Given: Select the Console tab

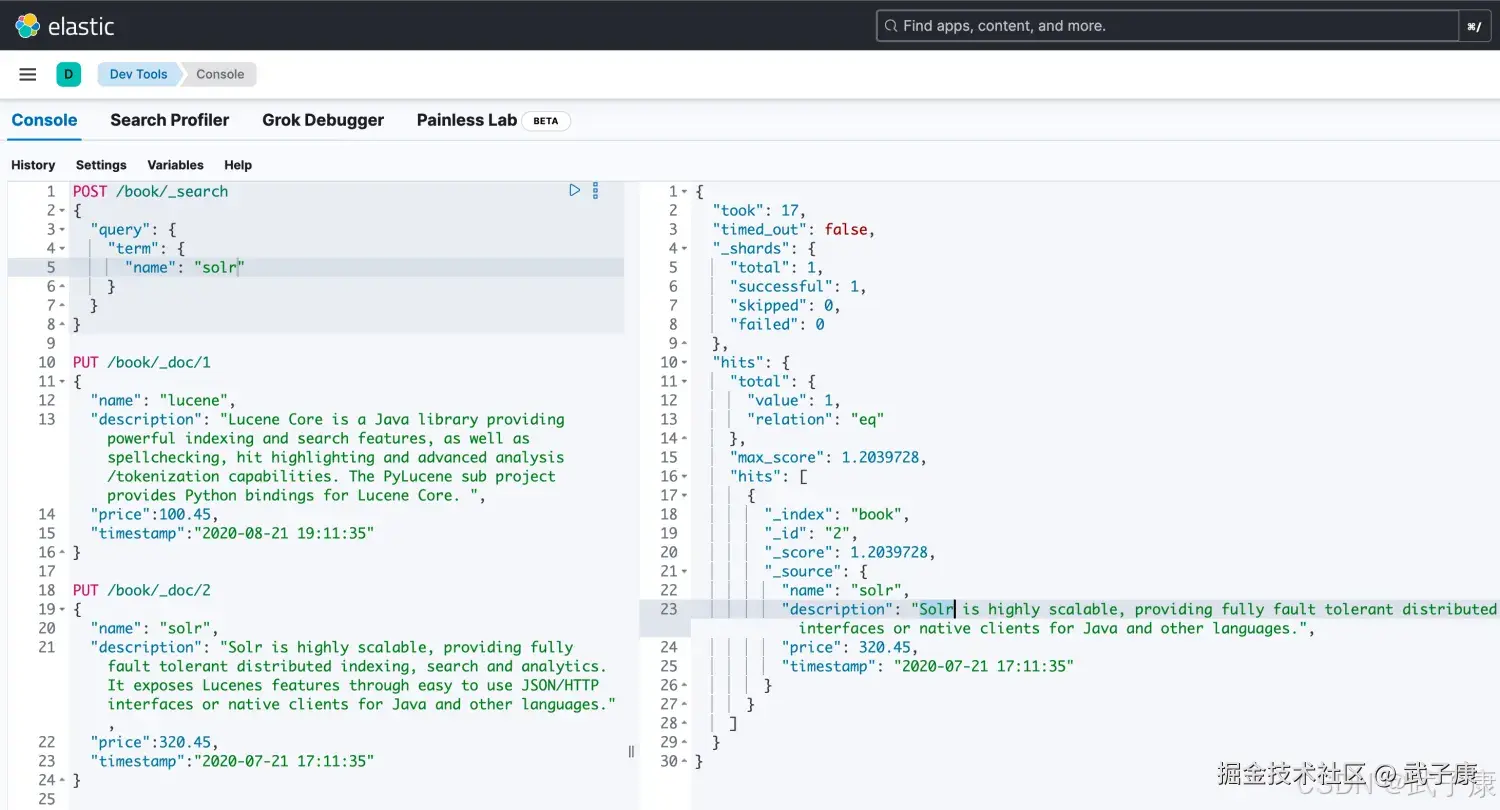Looking at the screenshot, I should [43, 120].
